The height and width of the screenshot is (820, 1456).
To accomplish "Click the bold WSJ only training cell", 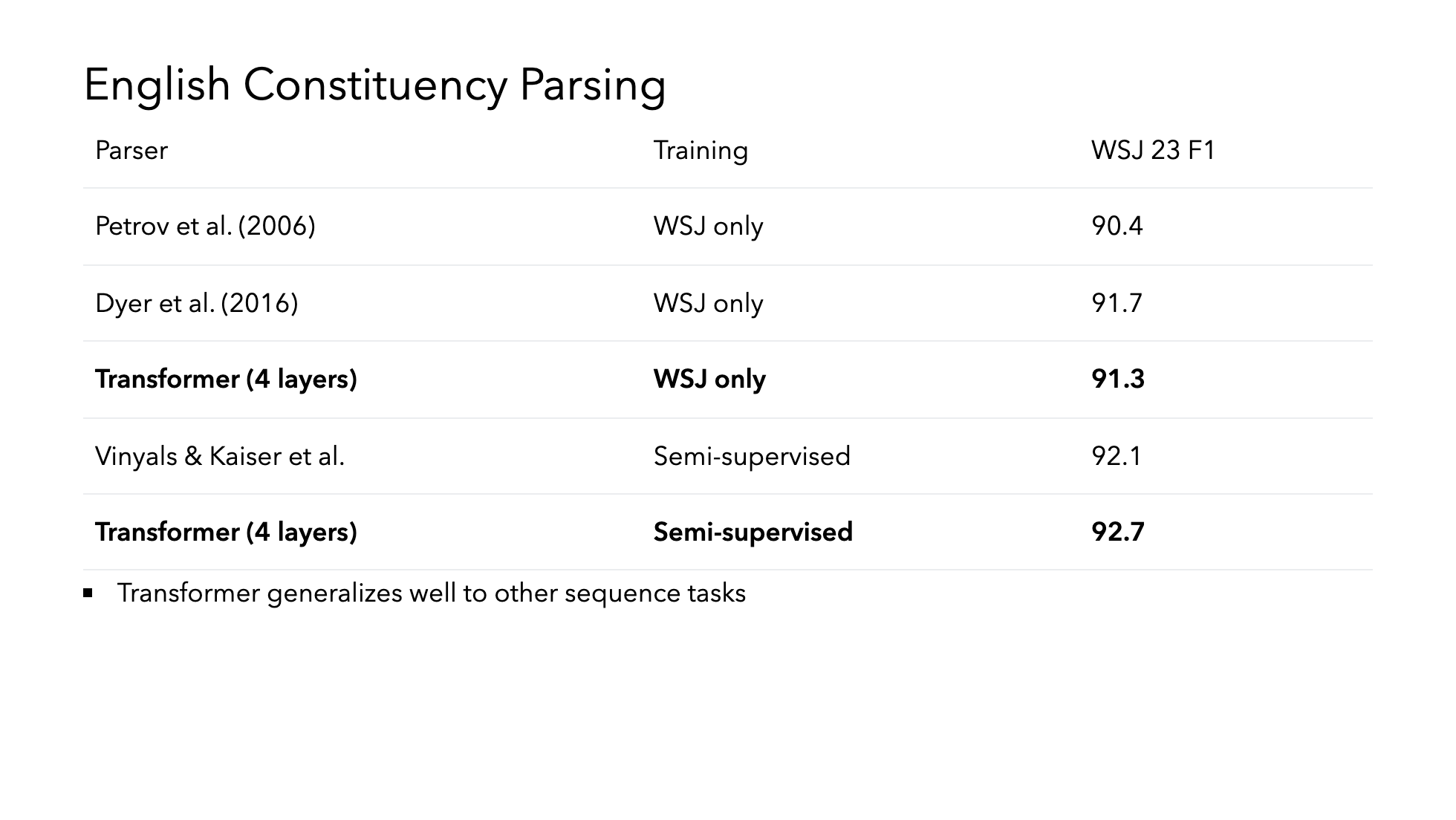I will point(709,380).
